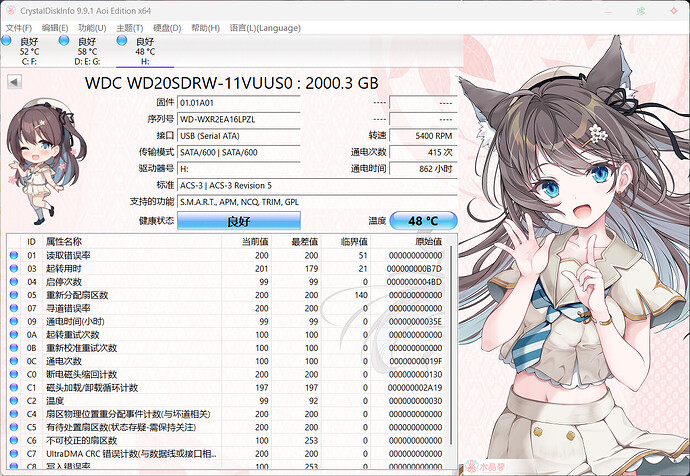Click the interface field USB (Serial ATA)
The width and height of the screenshot is (690, 476).
(x=239, y=136)
